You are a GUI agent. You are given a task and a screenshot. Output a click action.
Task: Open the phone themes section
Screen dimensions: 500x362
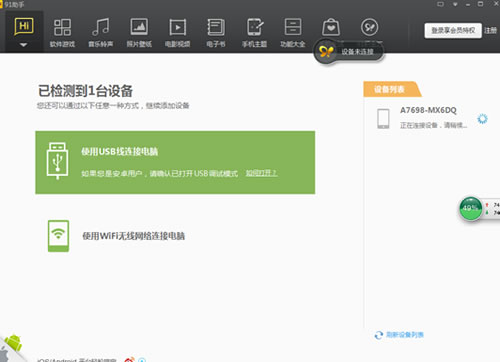pos(254,33)
